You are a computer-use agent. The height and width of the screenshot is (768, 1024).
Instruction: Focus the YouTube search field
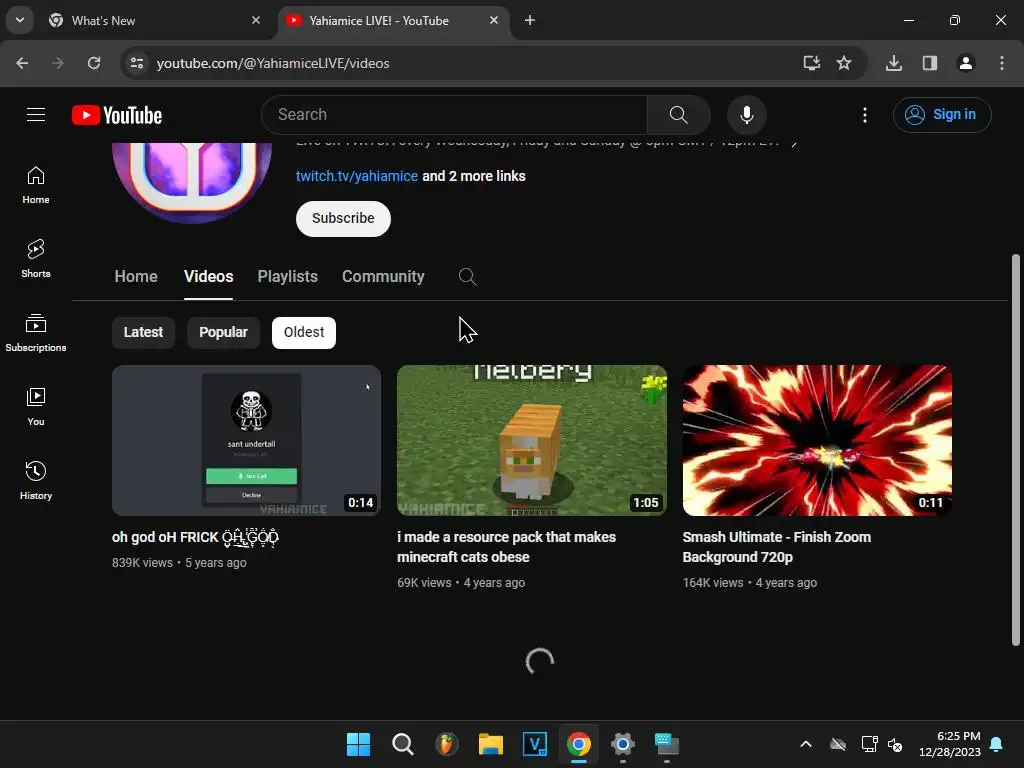pyautogui.click(x=454, y=115)
